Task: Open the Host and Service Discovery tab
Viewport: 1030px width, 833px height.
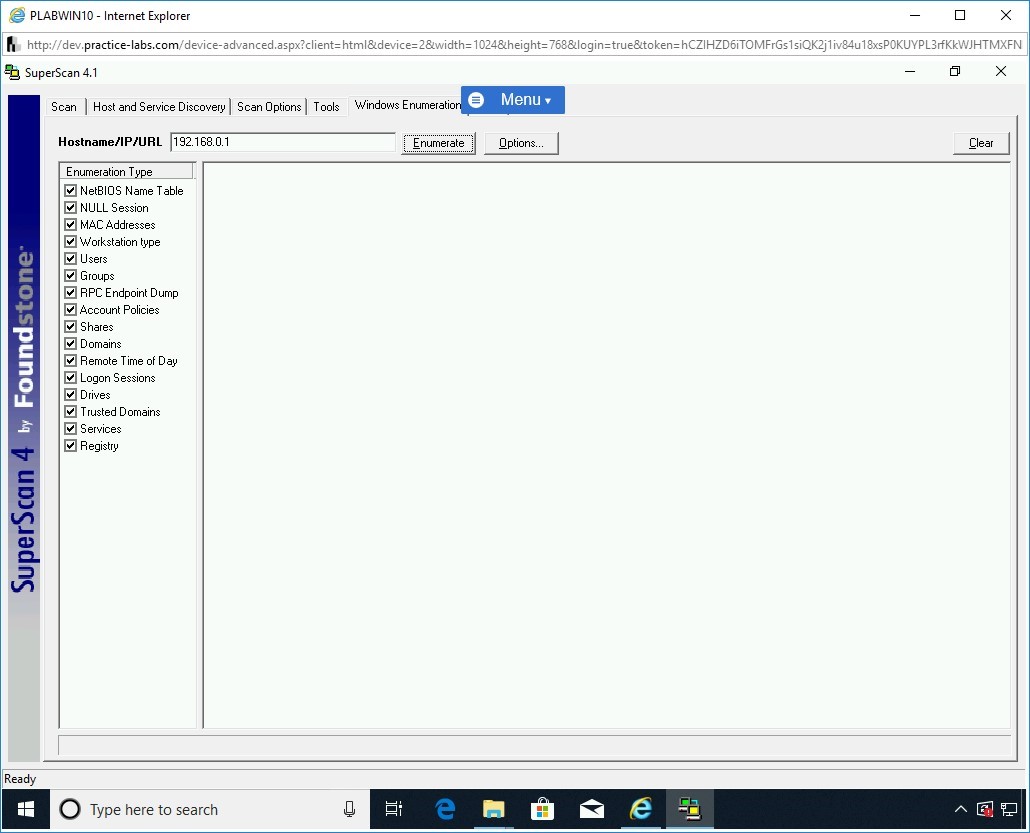Action: tap(159, 107)
